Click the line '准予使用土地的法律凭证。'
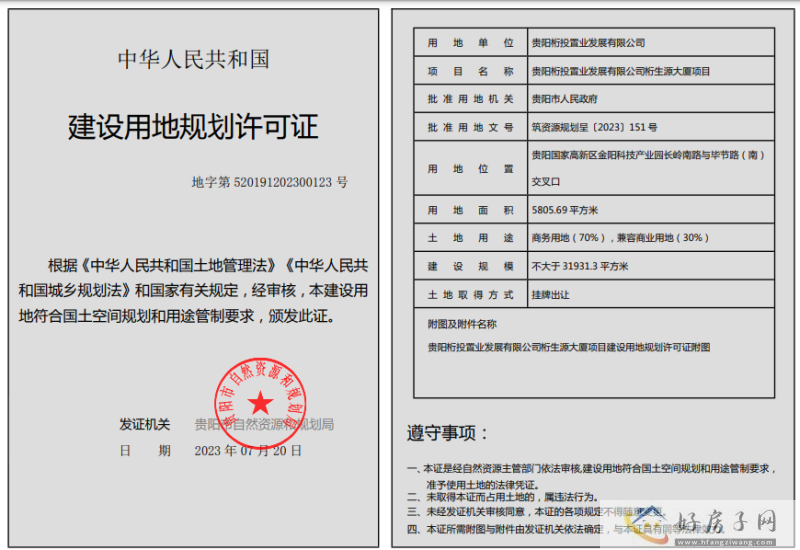The image size is (800, 550). point(483,485)
